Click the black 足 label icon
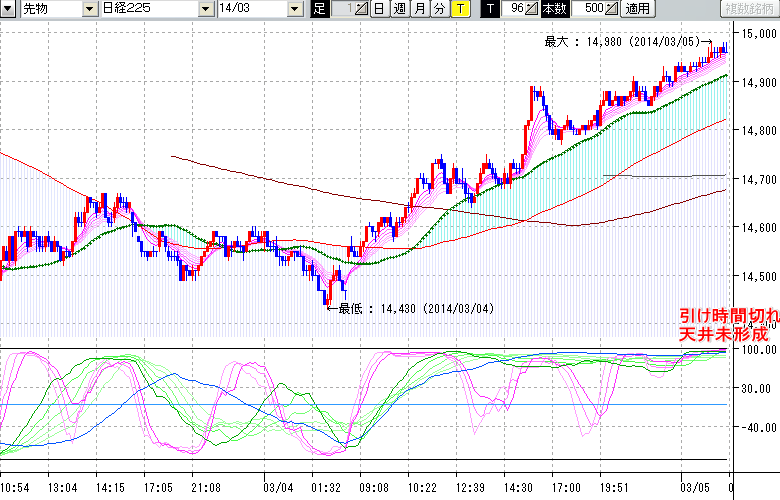This screenshot has height=500, width=780. tap(319, 9)
